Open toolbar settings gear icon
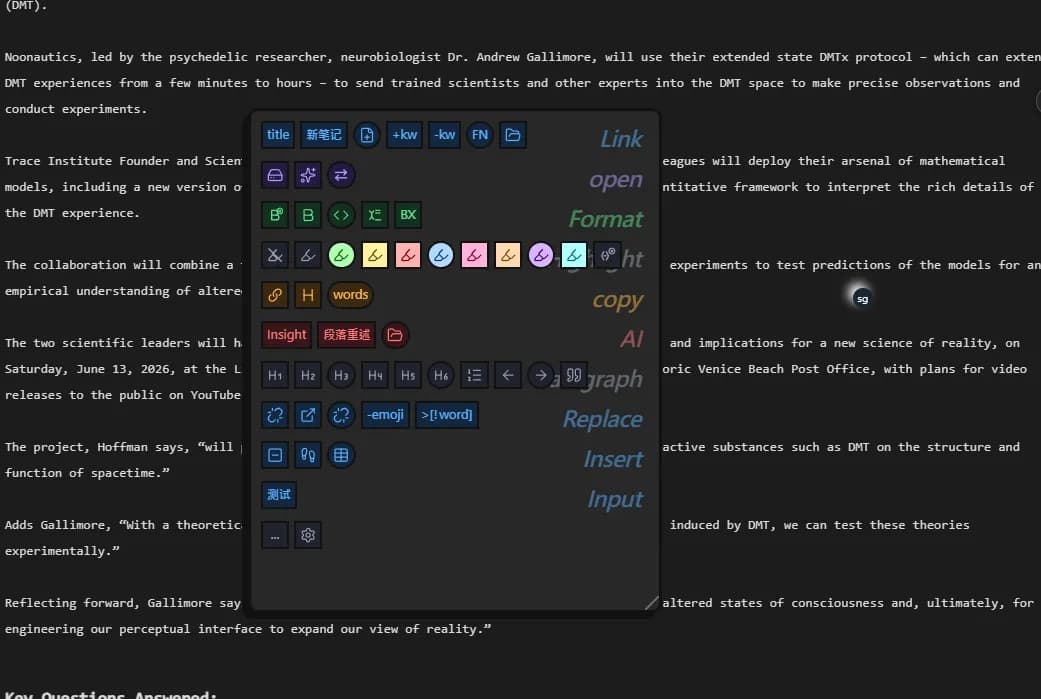1041x699 pixels. pos(308,535)
